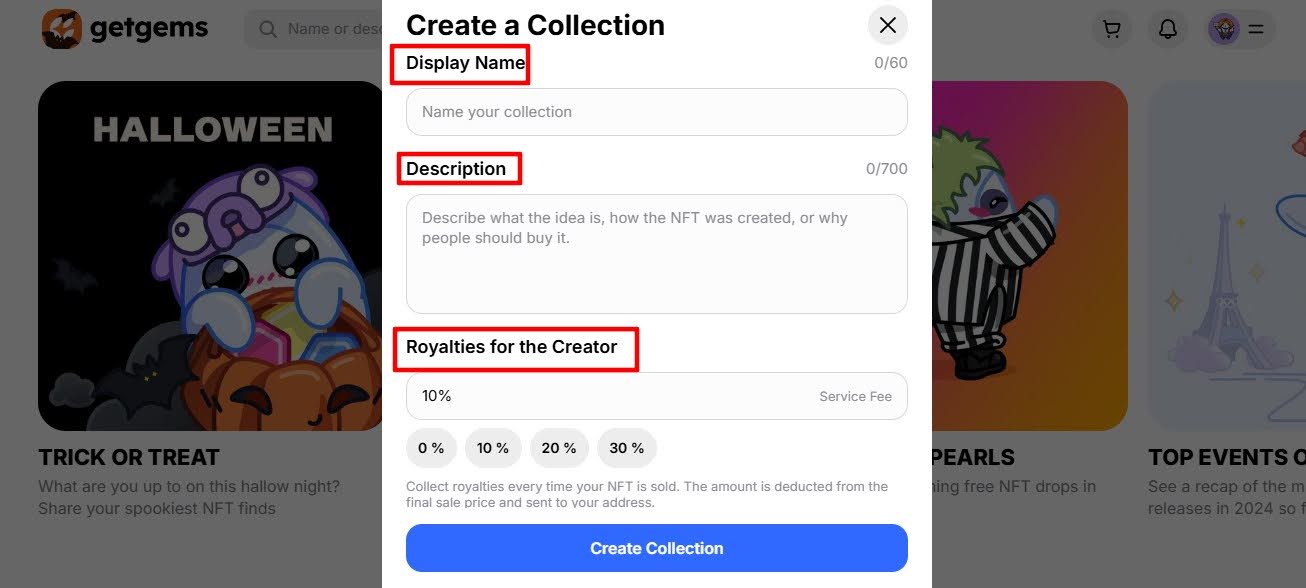Select 20 % royalty option

(559, 448)
